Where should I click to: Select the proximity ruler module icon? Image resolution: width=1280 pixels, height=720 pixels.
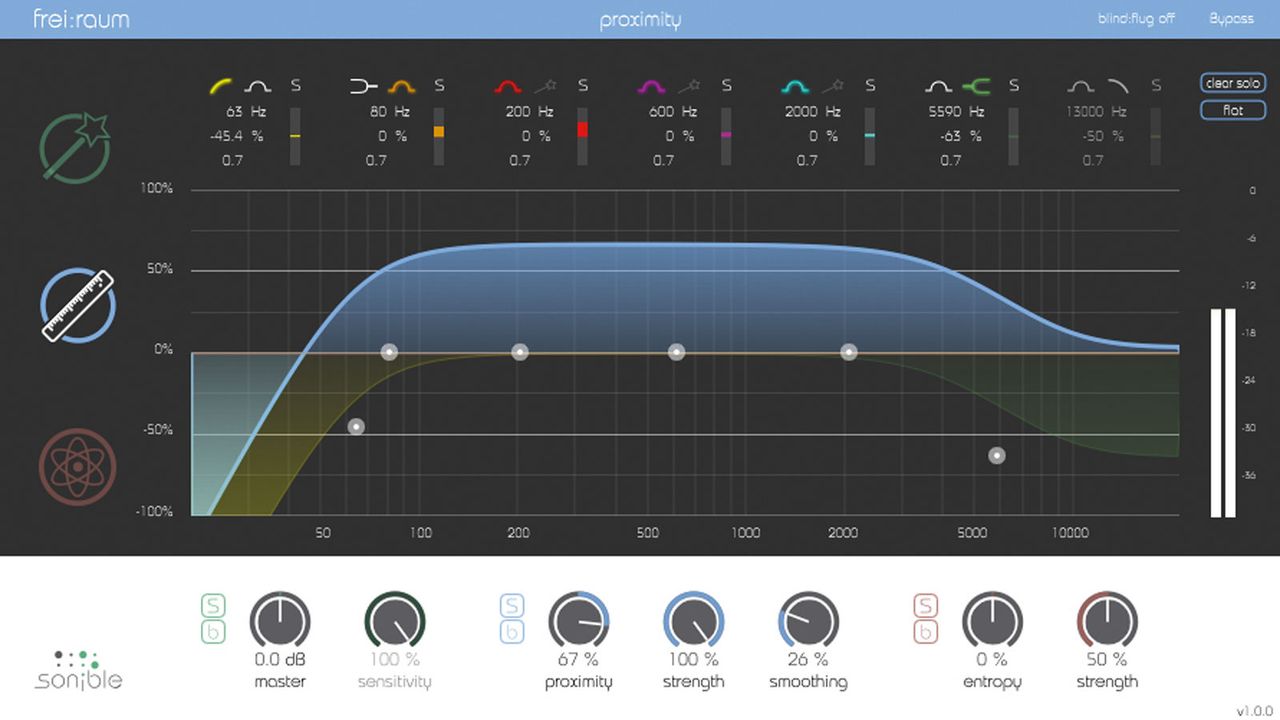tap(78, 305)
